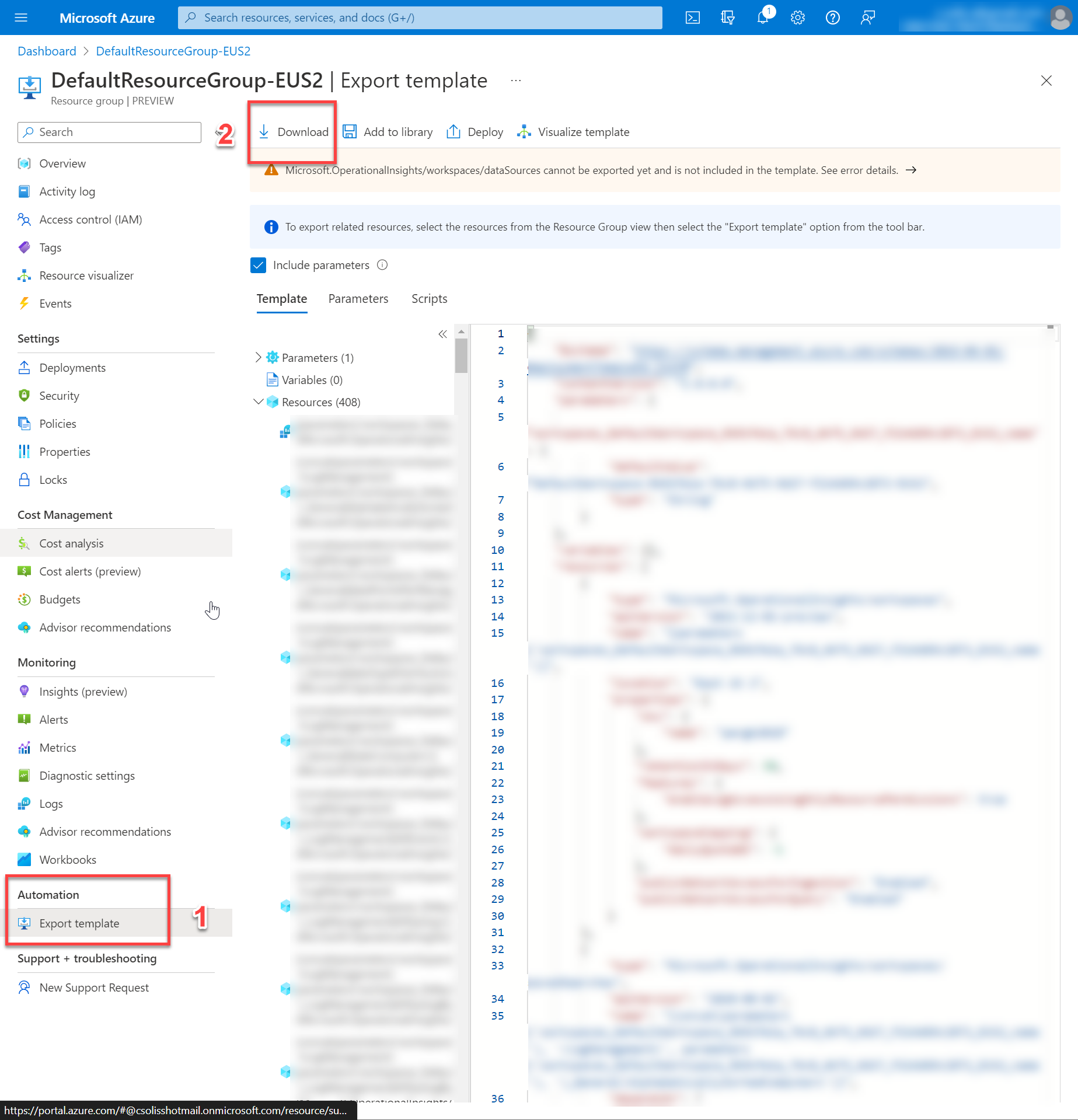Click the Deploy toolbar button
Screen dimensions: 1078x1120
pyautogui.click(x=475, y=132)
